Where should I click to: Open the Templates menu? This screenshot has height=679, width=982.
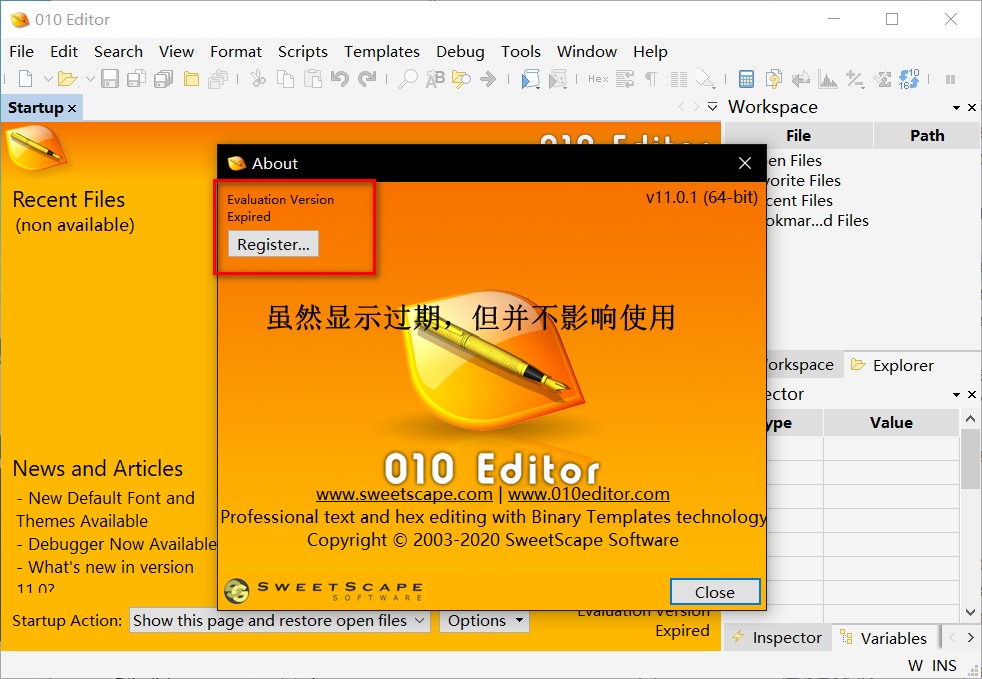[381, 51]
